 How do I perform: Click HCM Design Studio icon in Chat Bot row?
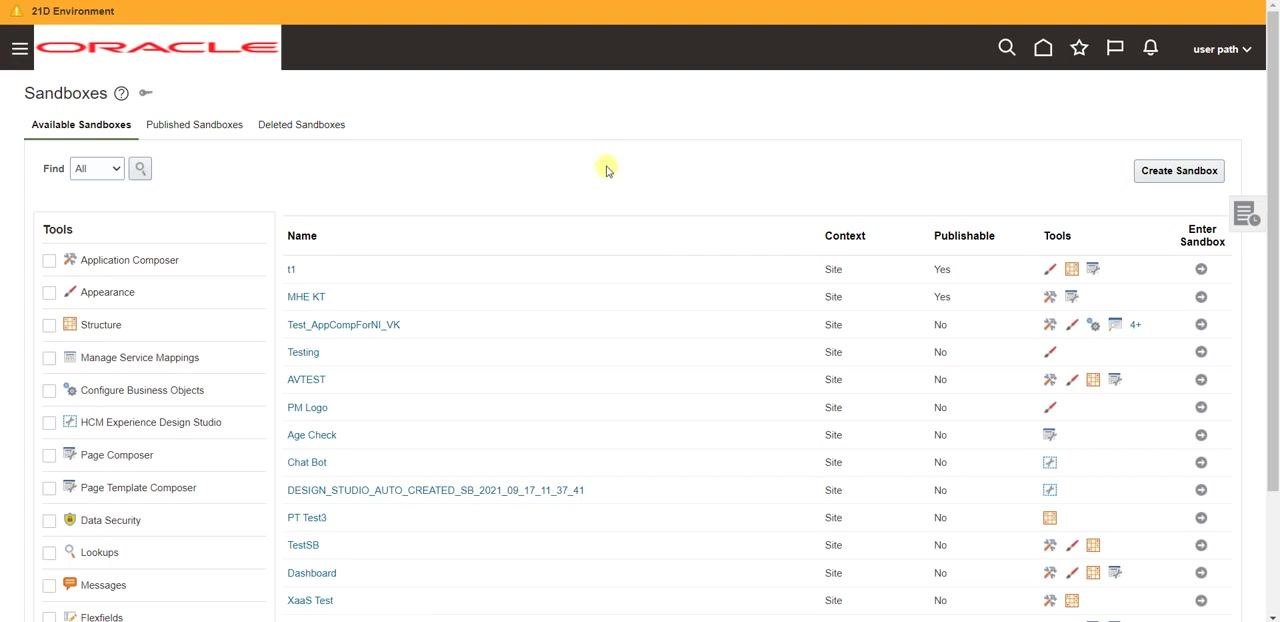tap(1050, 463)
